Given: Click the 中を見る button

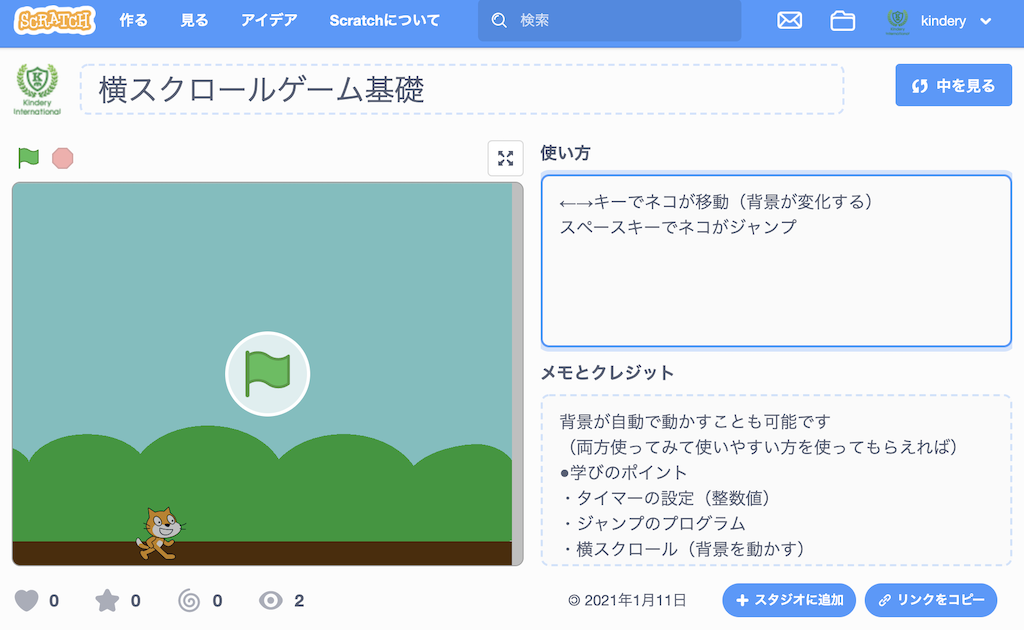Looking at the screenshot, I should click(953, 86).
